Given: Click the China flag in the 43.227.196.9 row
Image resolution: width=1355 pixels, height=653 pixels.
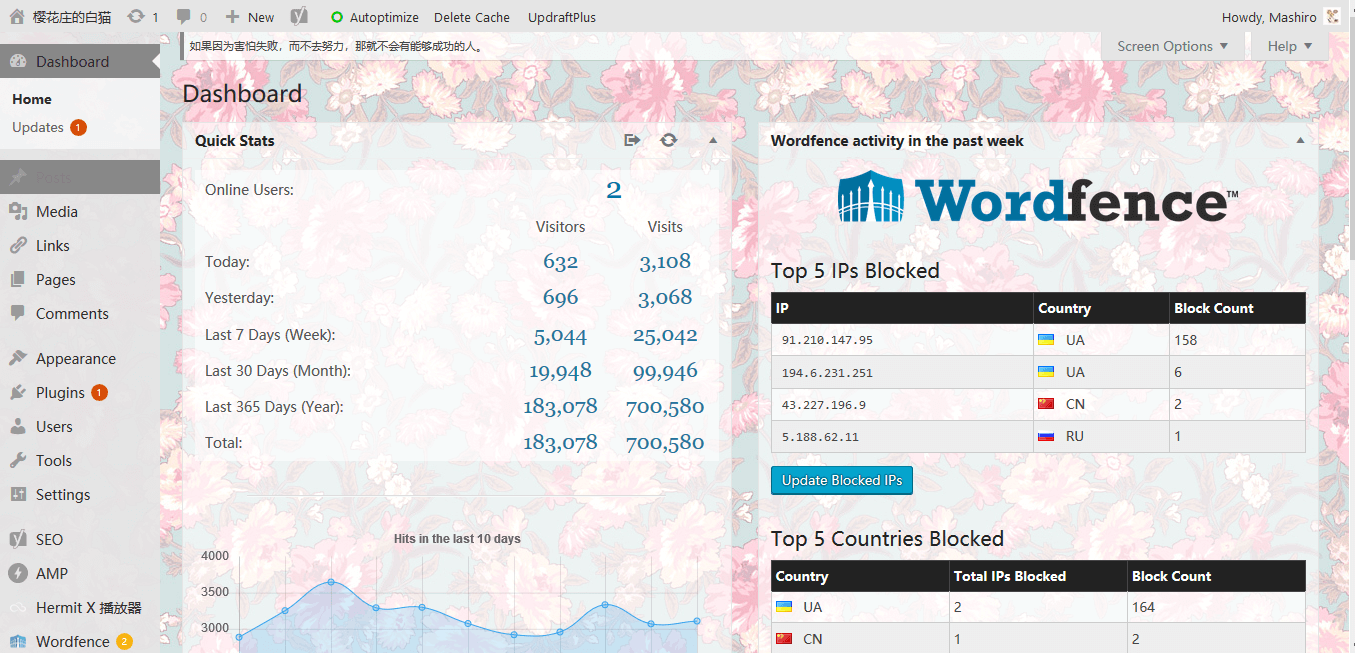Looking at the screenshot, I should [1046, 404].
